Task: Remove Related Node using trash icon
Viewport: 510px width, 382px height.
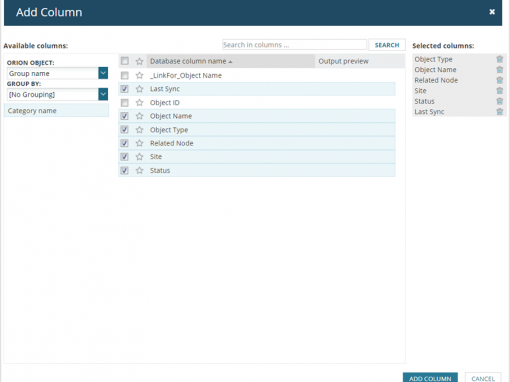Action: [x=499, y=80]
